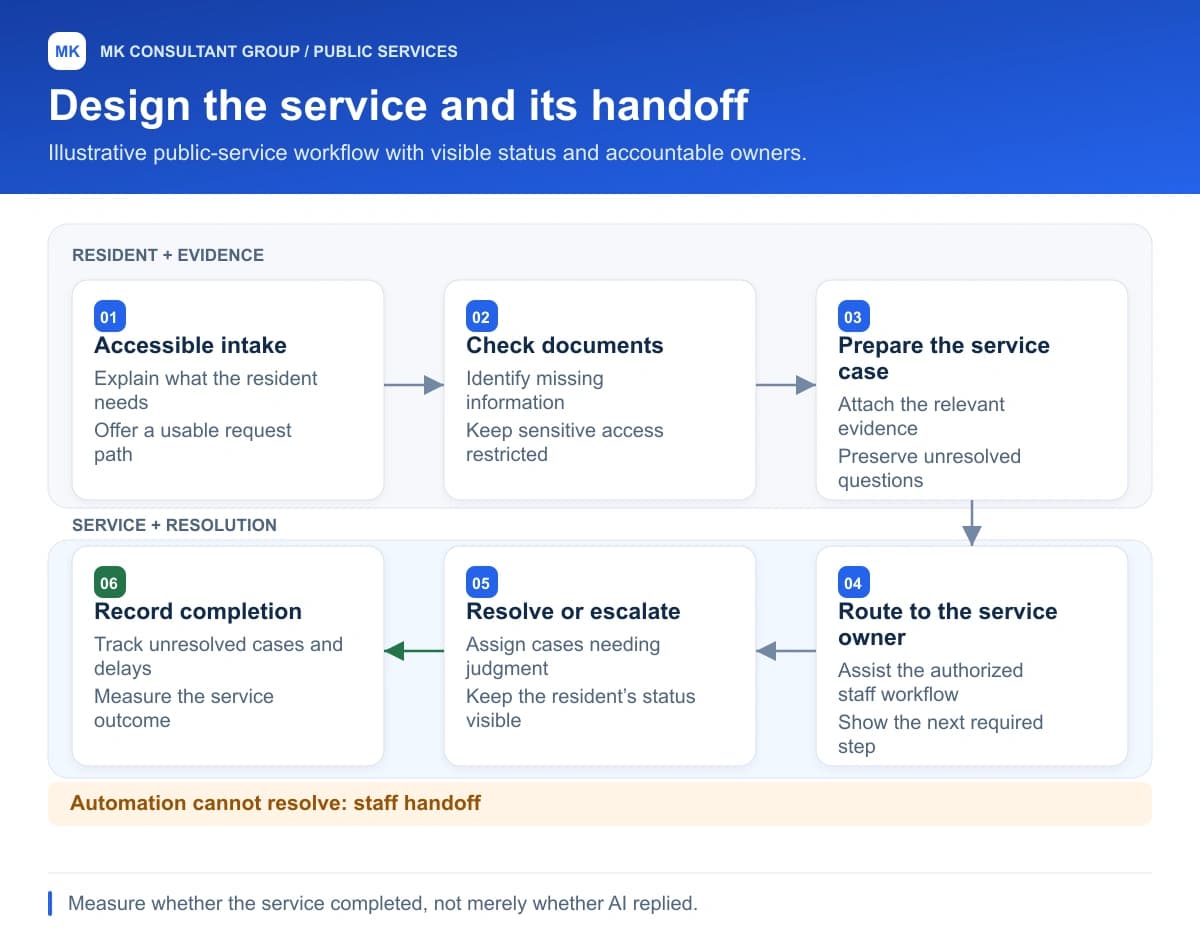Select the step 02 number badge
Screen dimensions: 1200x940
(x=481, y=317)
